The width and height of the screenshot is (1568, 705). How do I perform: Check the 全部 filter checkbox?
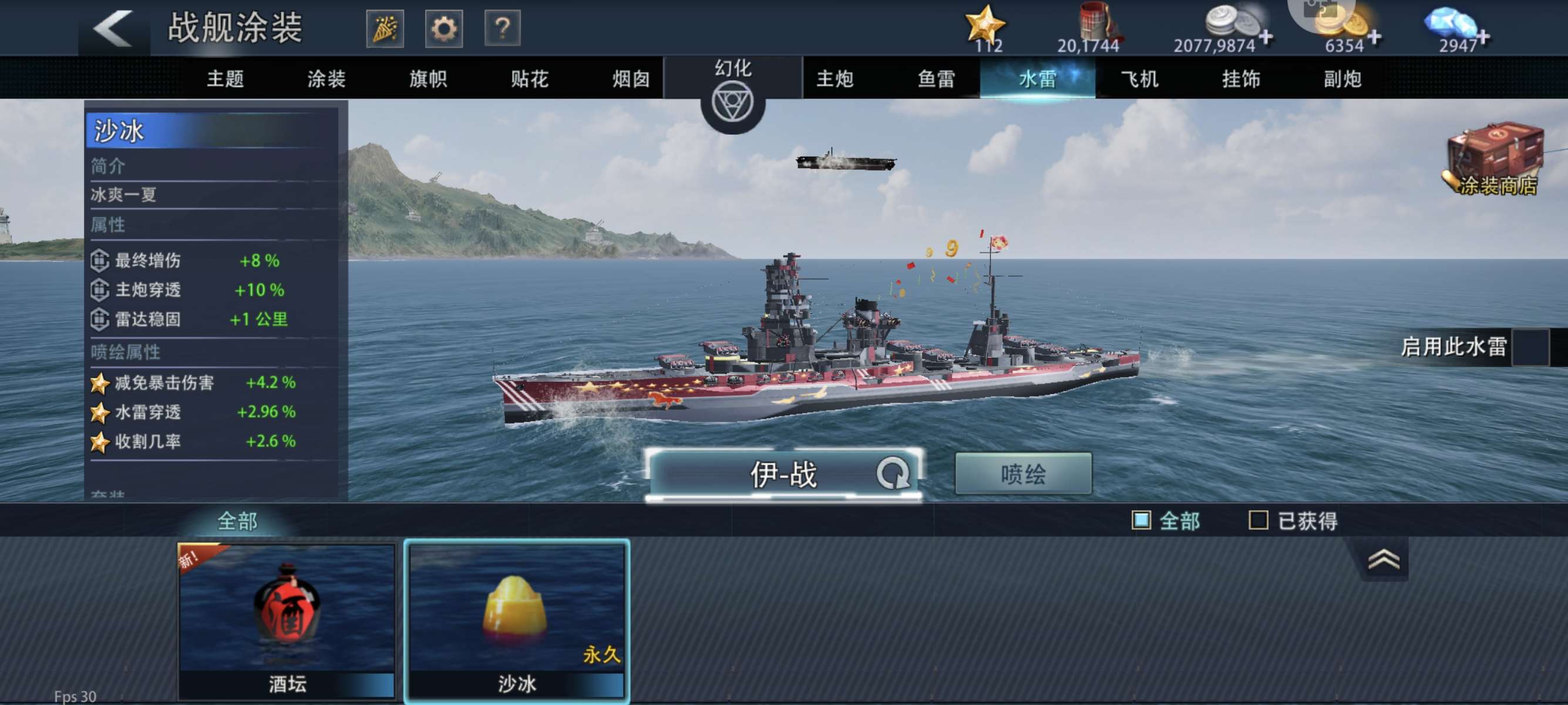pyautogui.click(x=1141, y=521)
